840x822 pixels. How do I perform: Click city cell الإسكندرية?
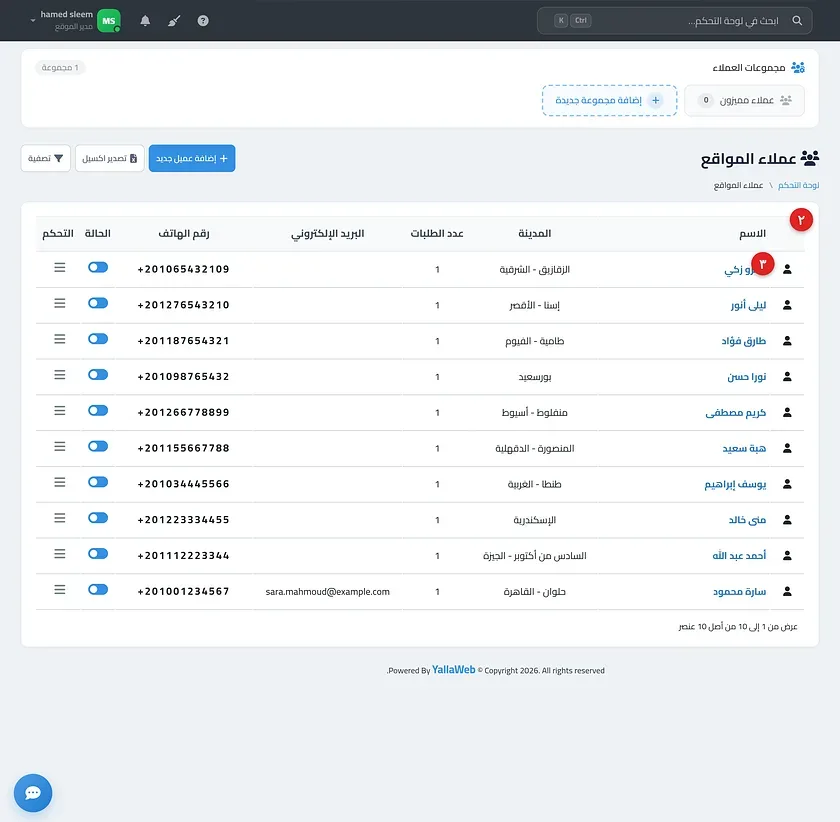535,520
